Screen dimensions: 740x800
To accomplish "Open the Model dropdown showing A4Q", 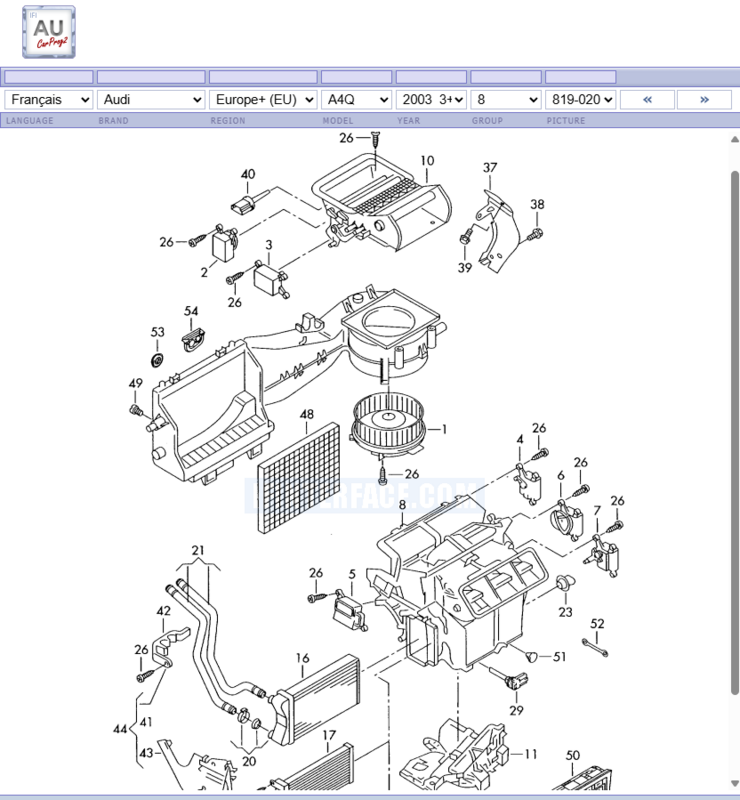I will click(355, 99).
